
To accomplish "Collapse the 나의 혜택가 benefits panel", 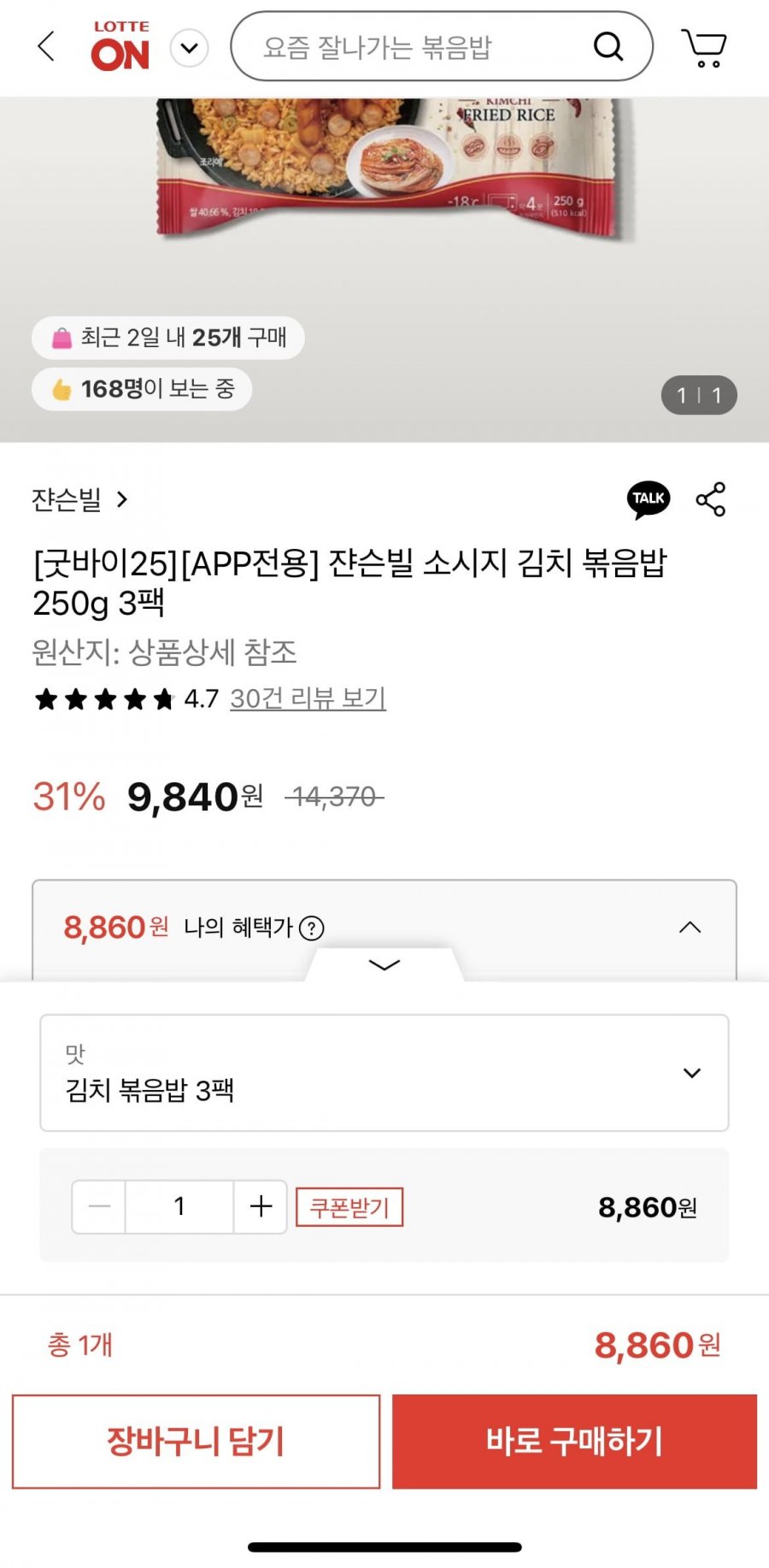I will 690,928.
